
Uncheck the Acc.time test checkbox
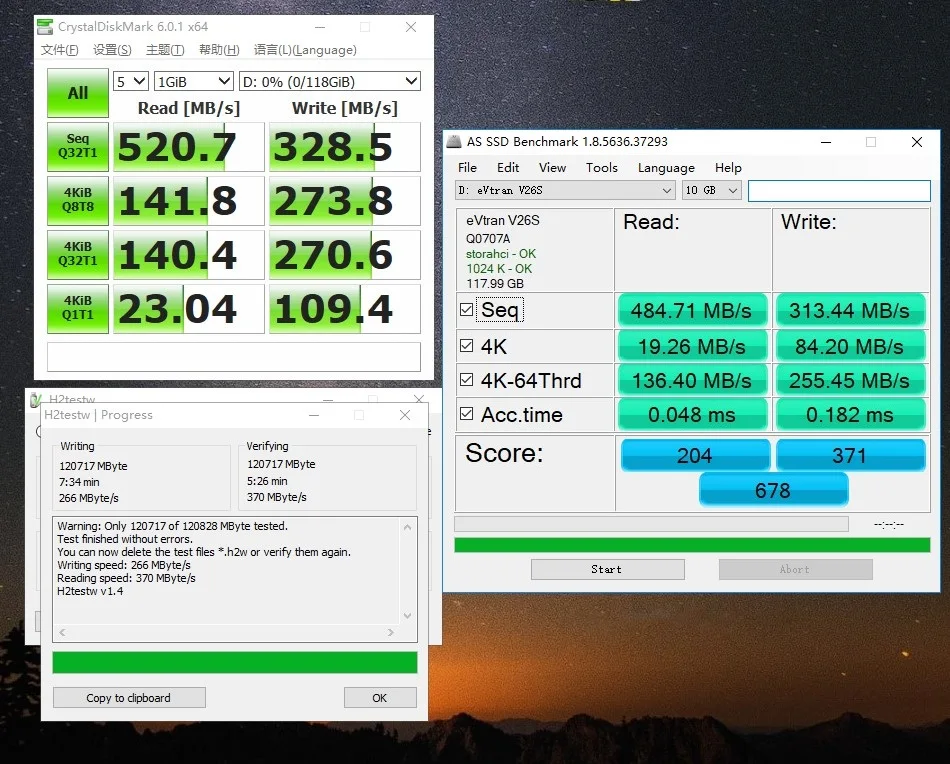tap(467, 413)
